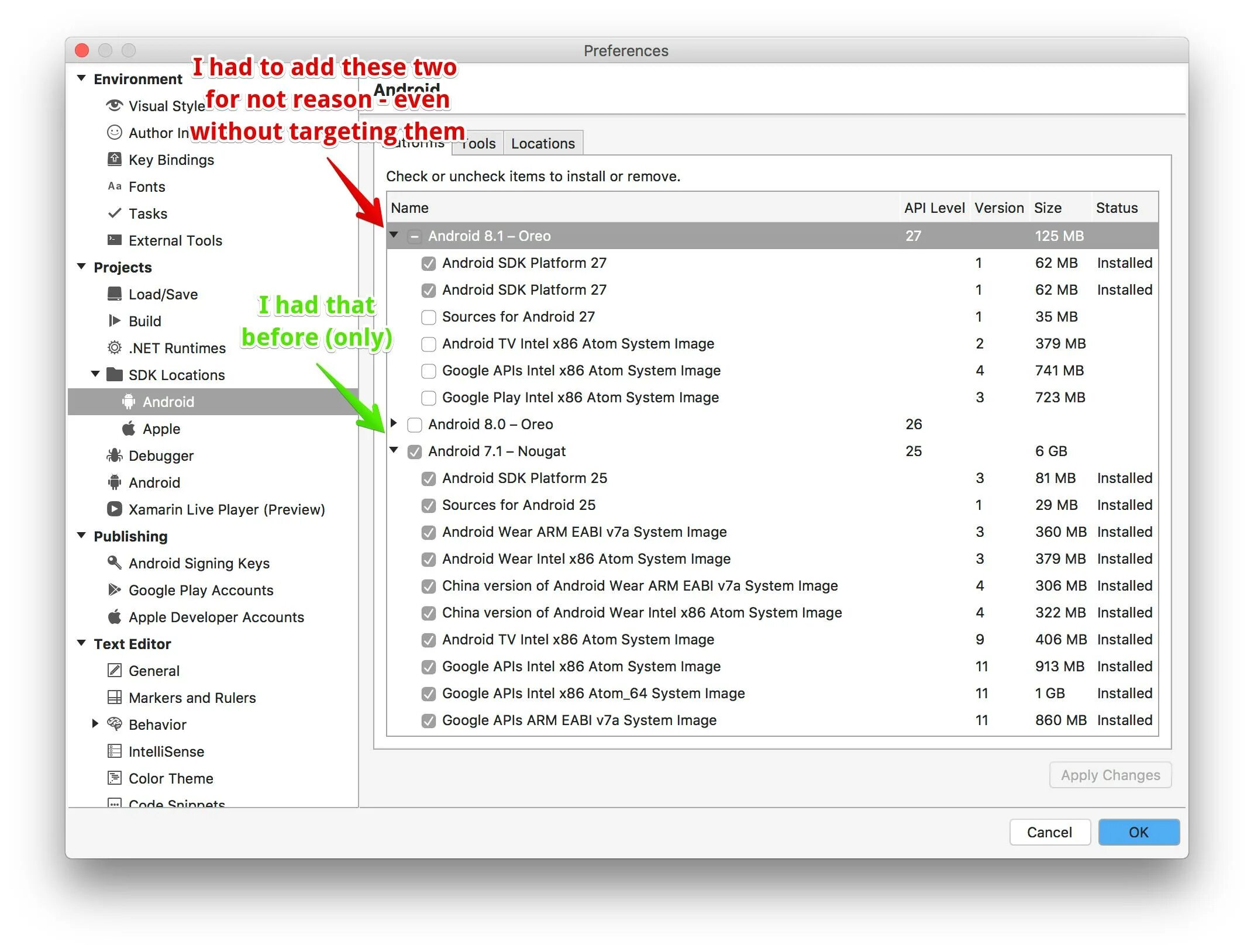The height and width of the screenshot is (952, 1254).
Task: Expand the Behavior section in sidebar
Action: (x=95, y=723)
